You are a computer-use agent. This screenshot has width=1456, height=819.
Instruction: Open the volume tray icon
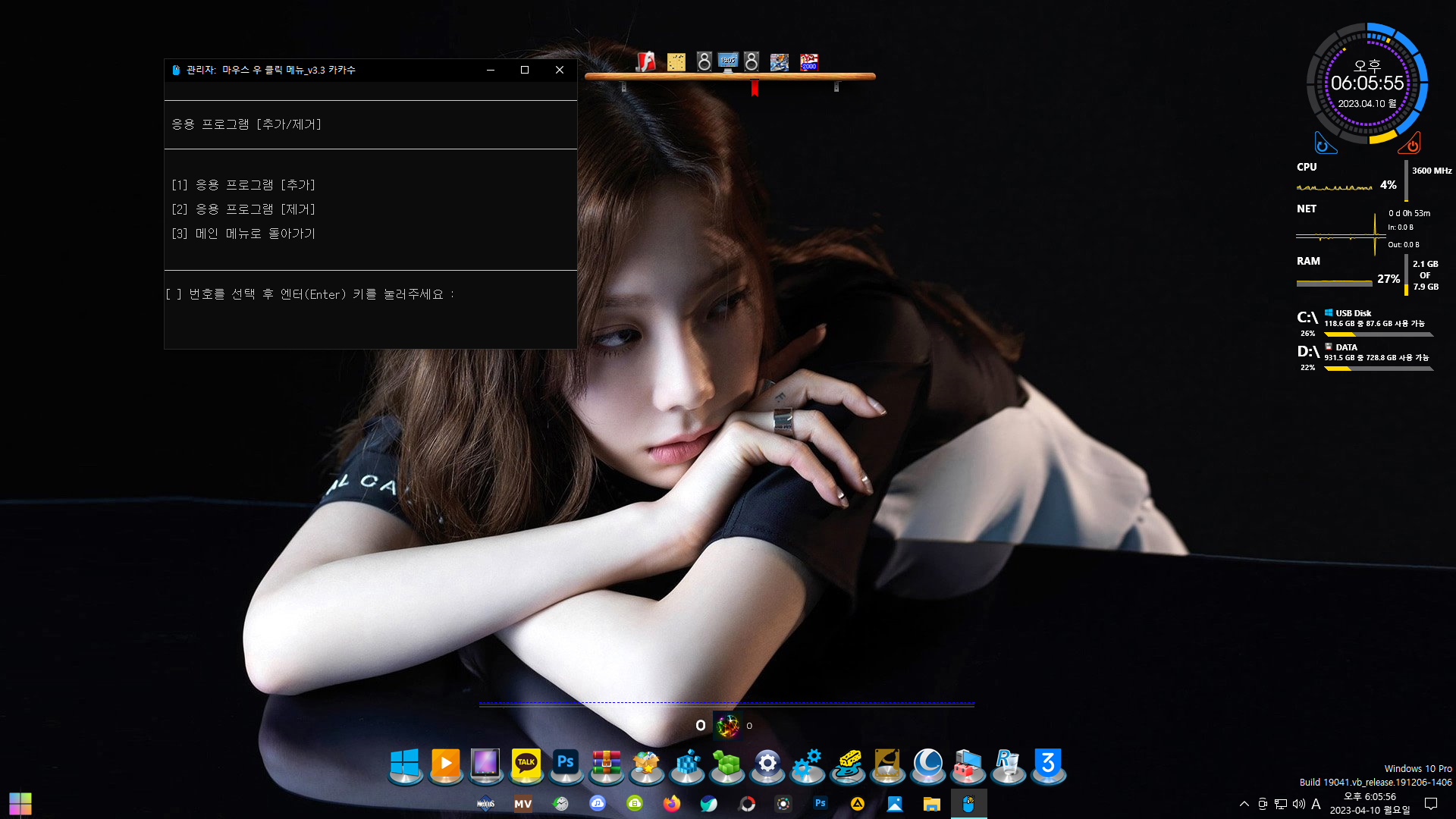pyautogui.click(x=1299, y=804)
